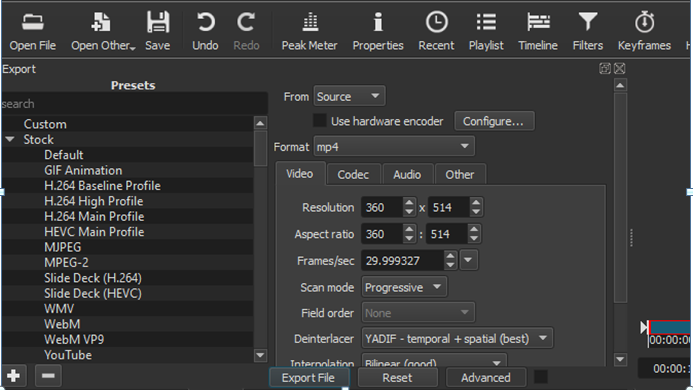Click the Frames/sec value field
Viewport: 693px width, 390px height.
[x=402, y=260]
